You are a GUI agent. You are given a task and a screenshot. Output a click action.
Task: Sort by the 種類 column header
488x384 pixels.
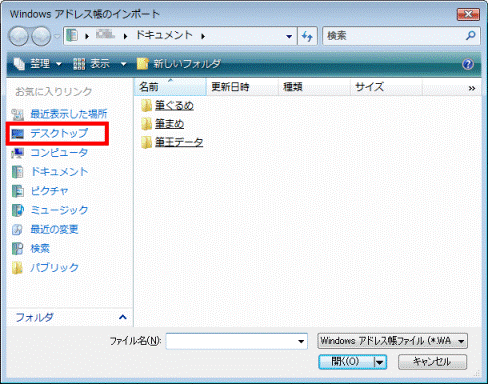[x=314, y=87]
